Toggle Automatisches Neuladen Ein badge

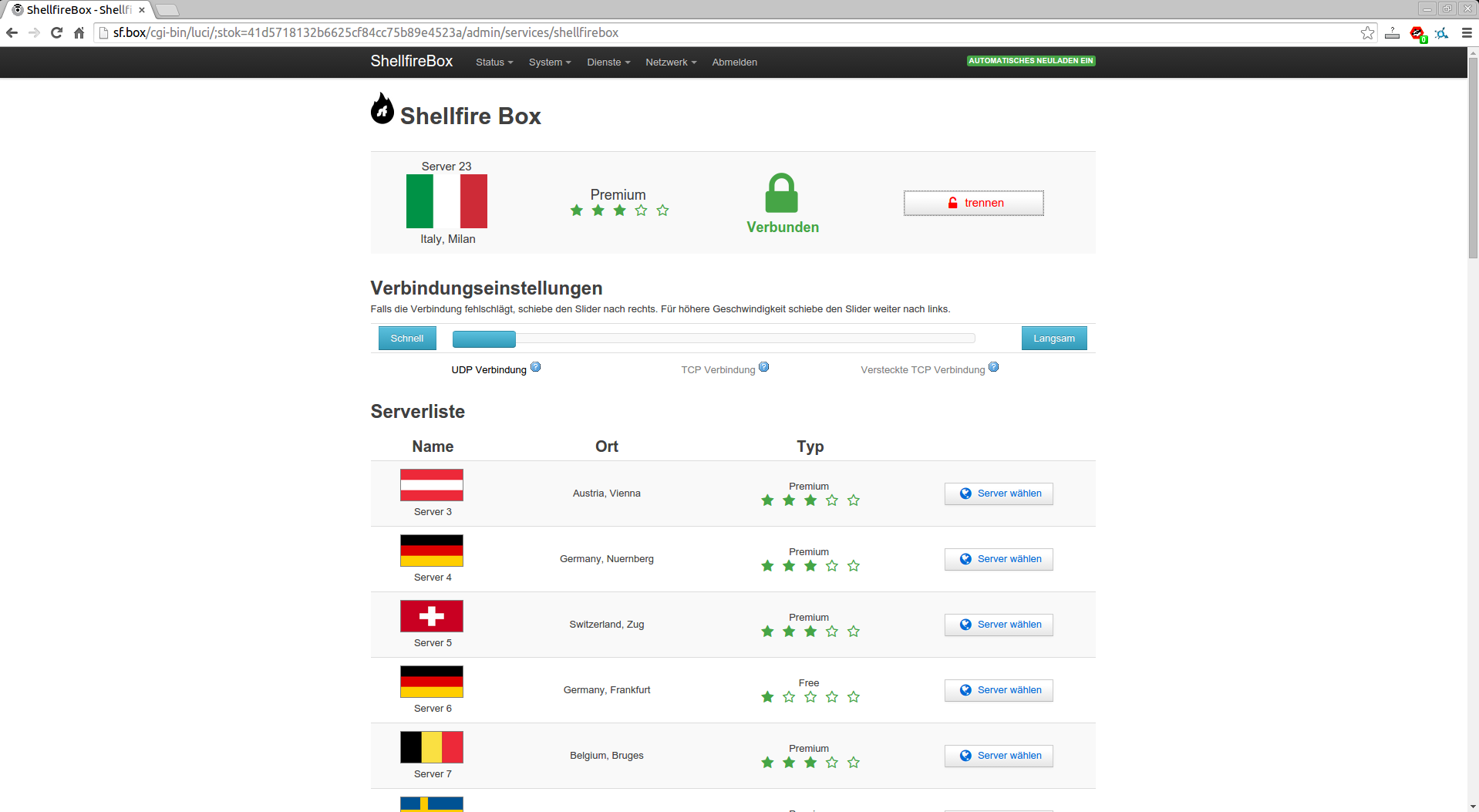tap(1031, 61)
